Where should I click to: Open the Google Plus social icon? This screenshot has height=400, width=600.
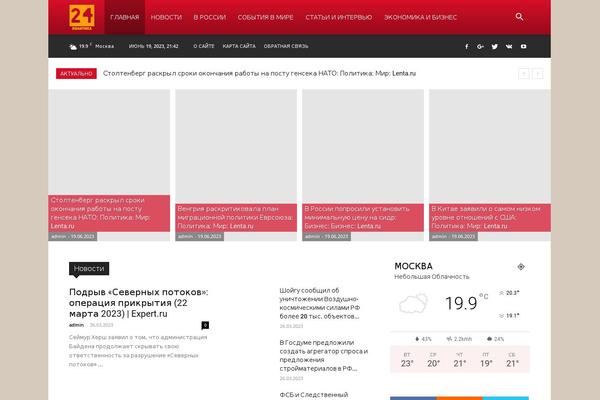pos(481,46)
